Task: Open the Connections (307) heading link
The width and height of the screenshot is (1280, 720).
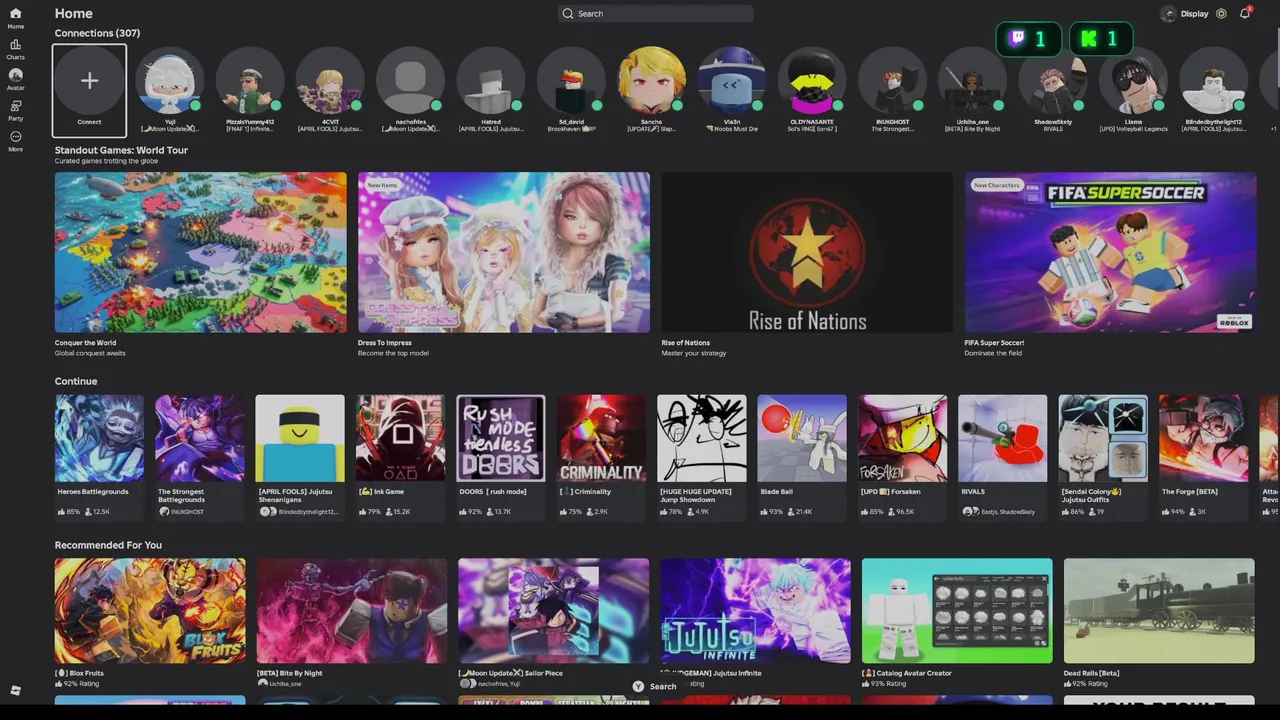Action: (x=97, y=33)
